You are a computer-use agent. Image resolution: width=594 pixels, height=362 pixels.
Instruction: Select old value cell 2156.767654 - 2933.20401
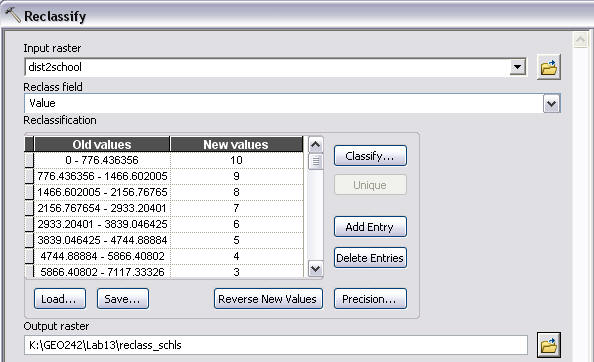click(102, 208)
